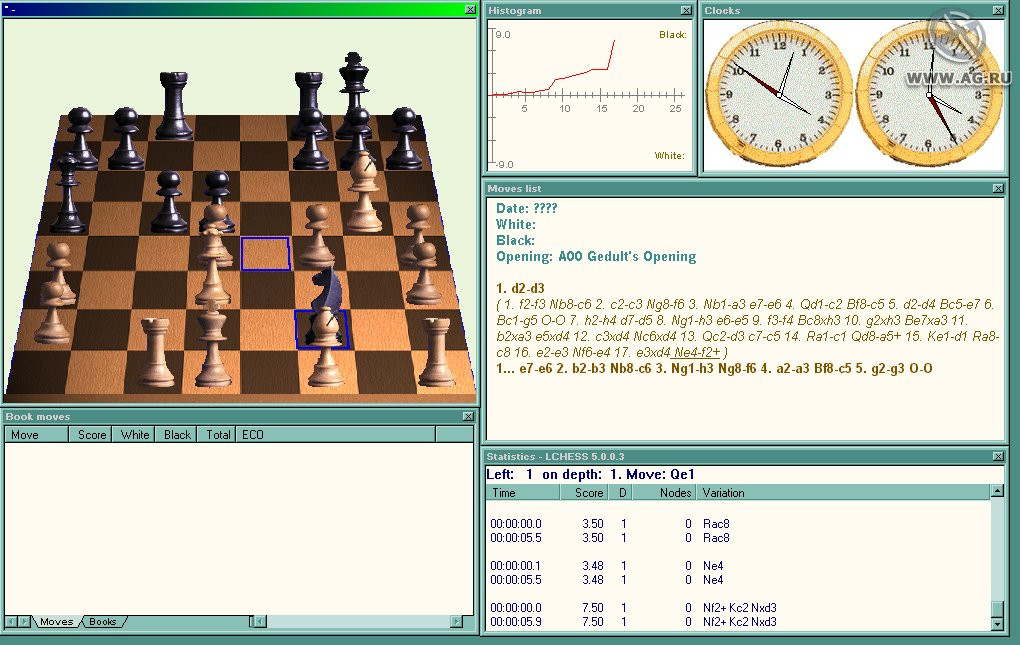The width and height of the screenshot is (1020, 645).
Task: Click the White column header in Book moves
Action: (x=133, y=434)
